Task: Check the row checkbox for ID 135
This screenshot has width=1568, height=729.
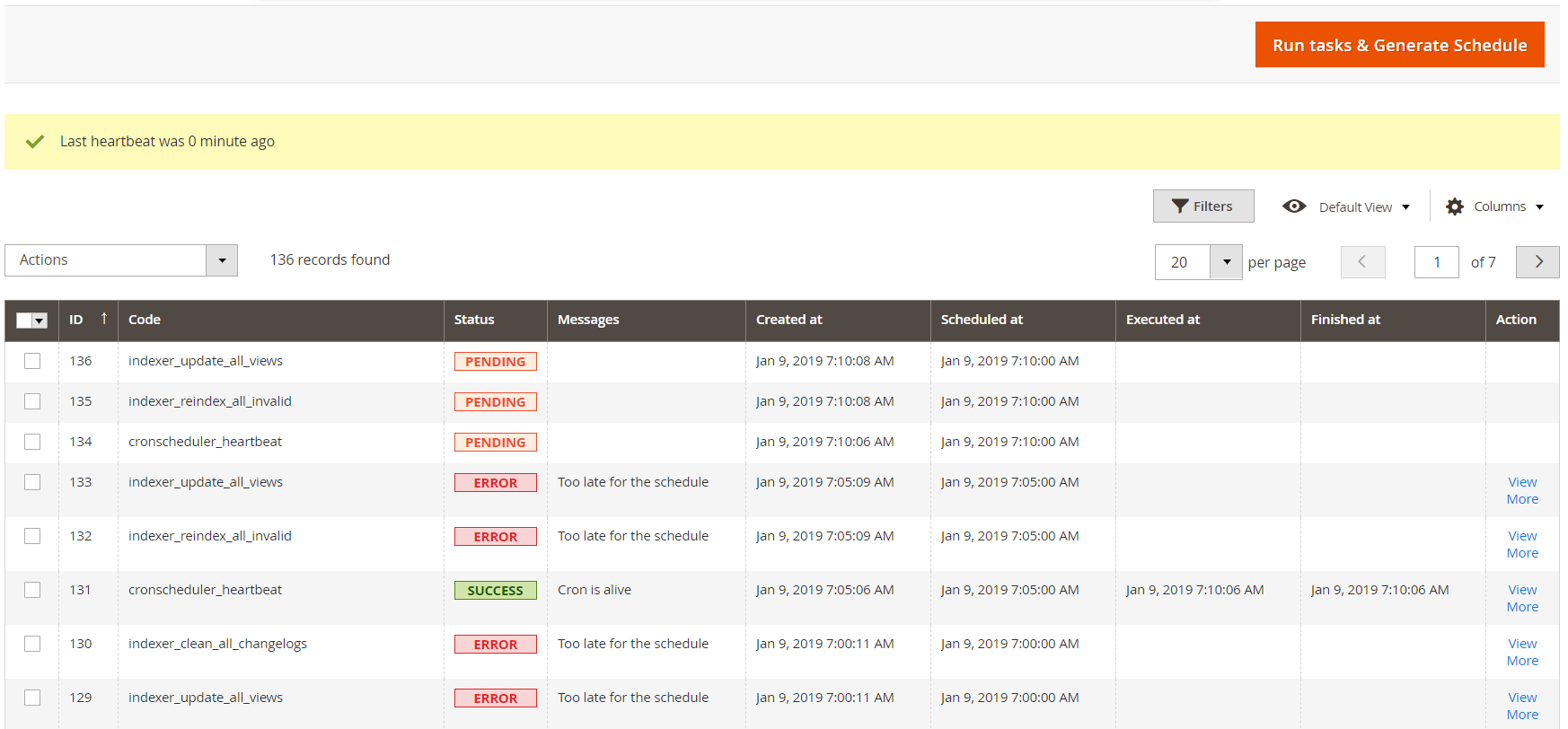Action: coord(32,401)
